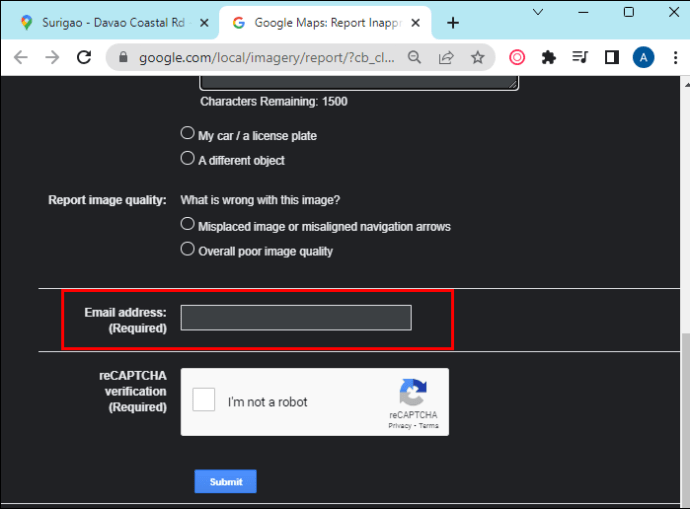Close the Google Maps: Report Inappropriate tab
Viewport: 690px width, 509px height.
pyautogui.click(x=415, y=23)
